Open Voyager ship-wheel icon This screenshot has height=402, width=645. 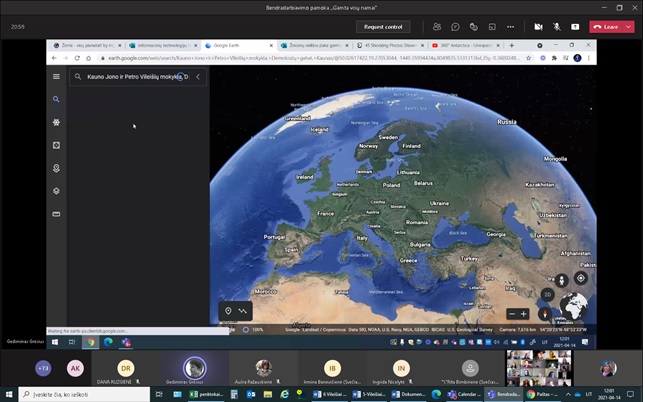pos(56,122)
